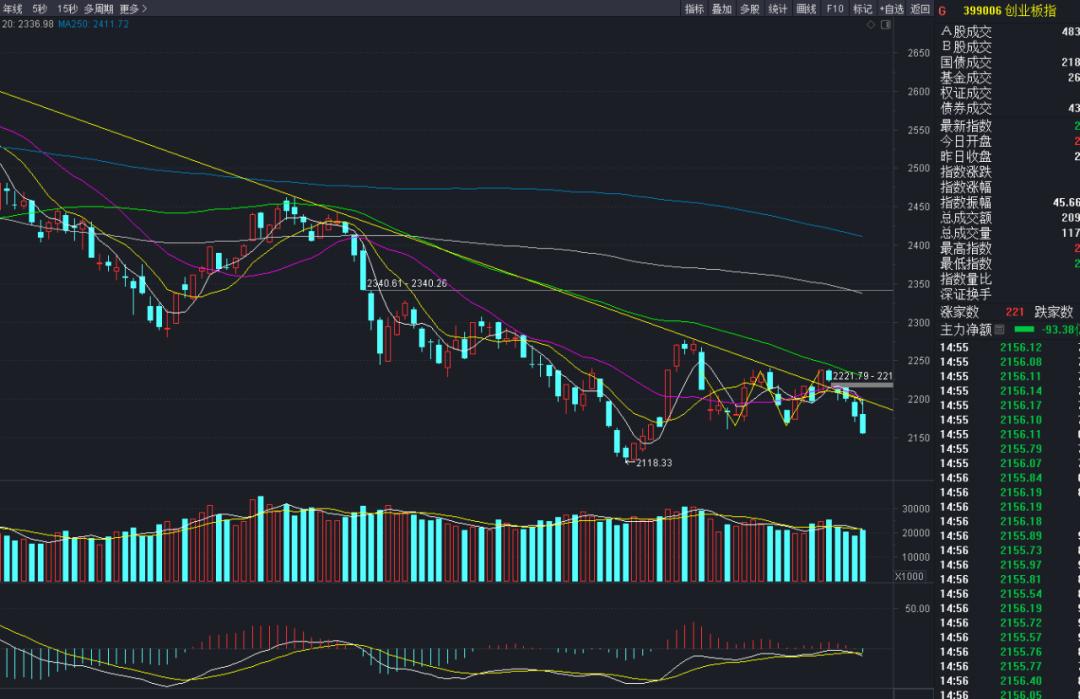Click the MA250: 2411.72 indicator label
The width and height of the screenshot is (1080, 699).
[x=93, y=24]
